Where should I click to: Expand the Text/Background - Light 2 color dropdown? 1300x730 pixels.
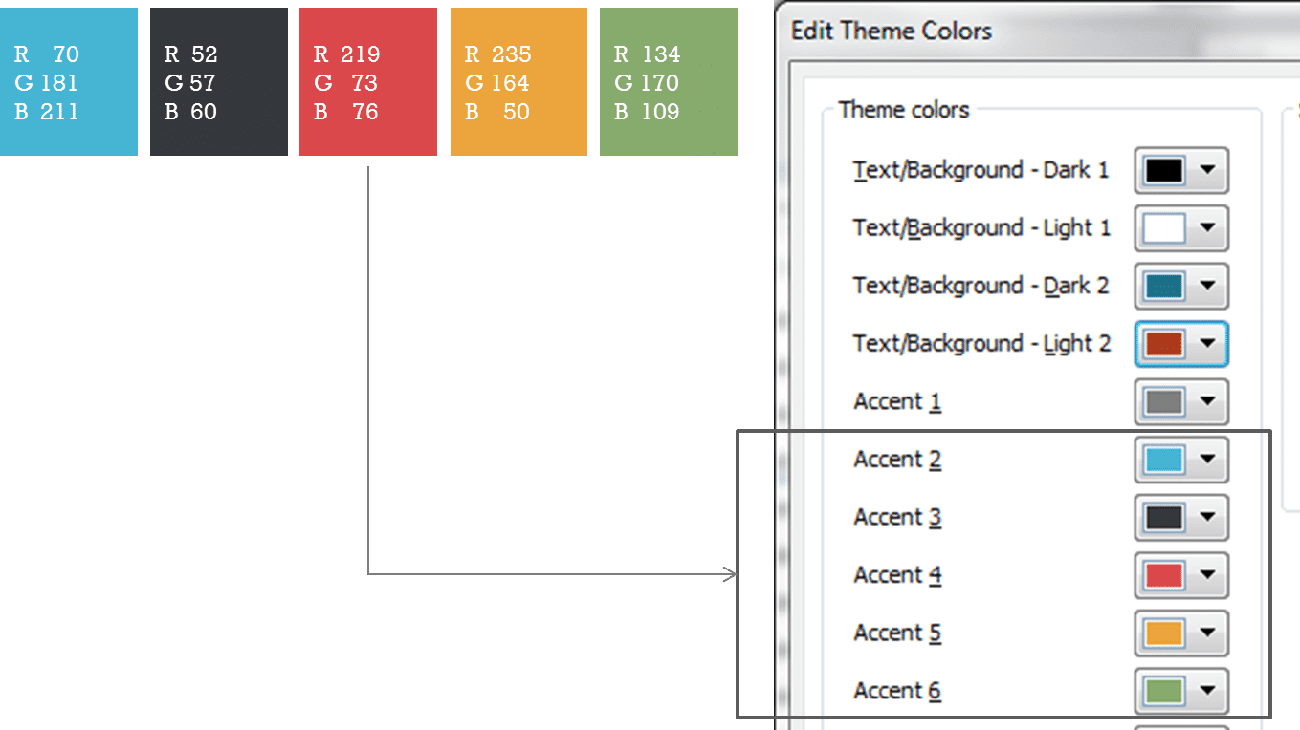(x=1205, y=344)
